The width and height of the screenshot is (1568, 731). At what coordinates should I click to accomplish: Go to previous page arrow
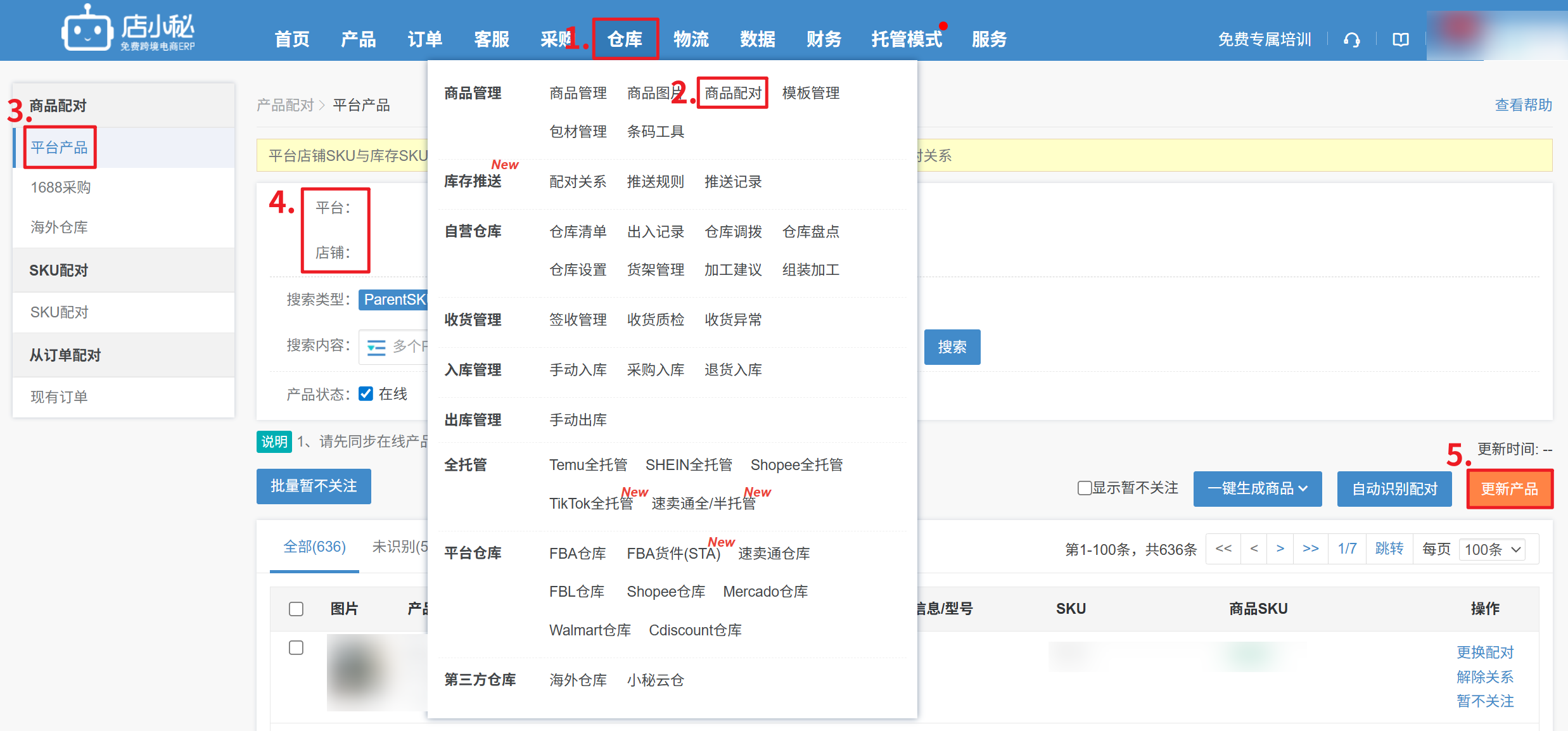point(1254,549)
